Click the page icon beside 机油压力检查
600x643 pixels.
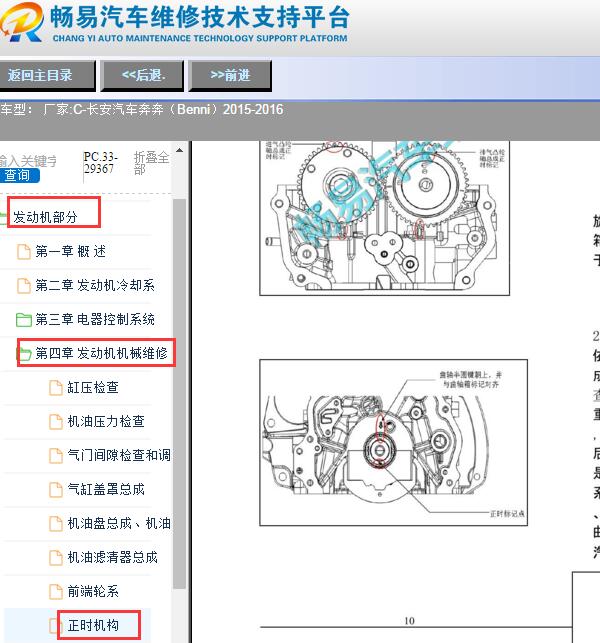55,422
